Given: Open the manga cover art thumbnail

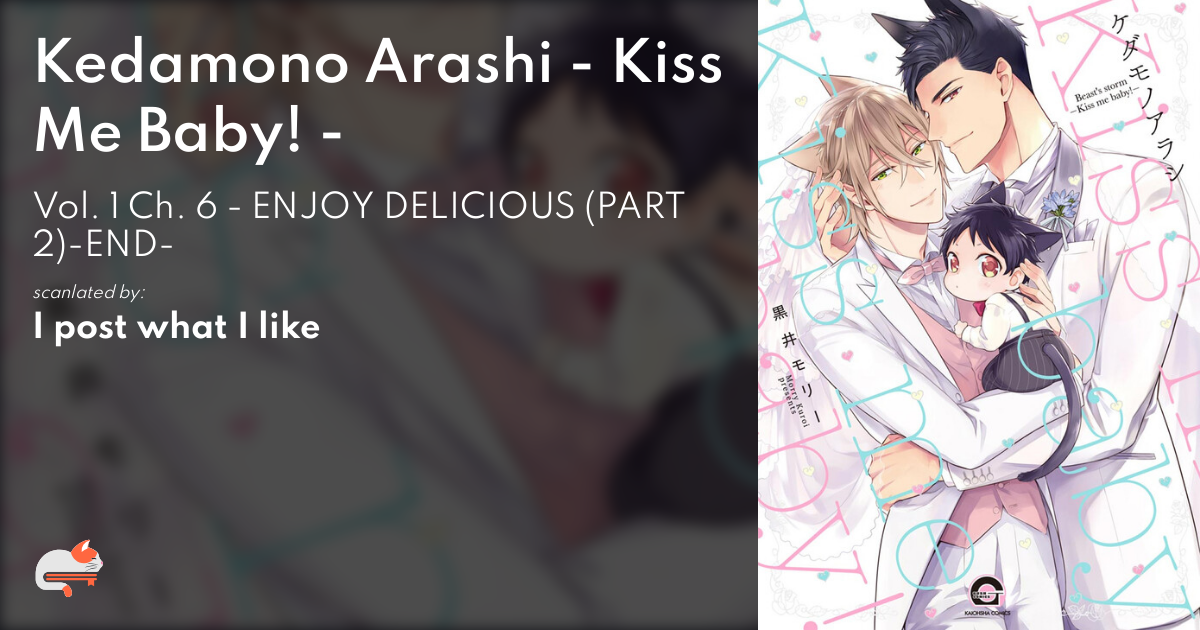Looking at the screenshot, I should click(979, 315).
